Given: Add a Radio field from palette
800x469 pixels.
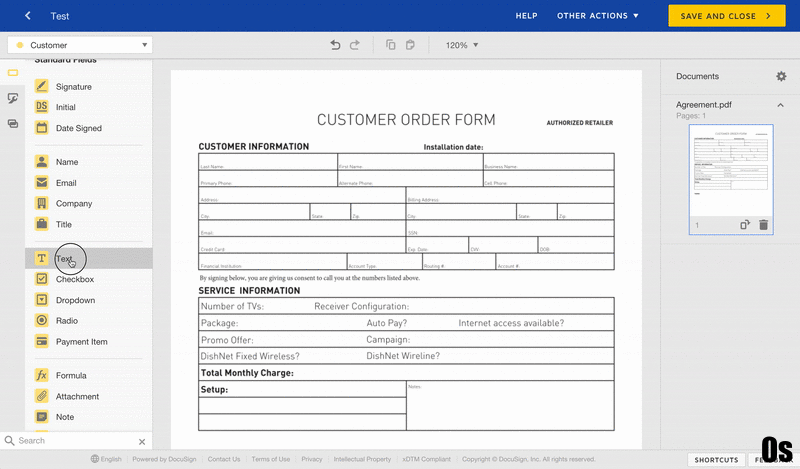Looking at the screenshot, I should click(x=66, y=321).
